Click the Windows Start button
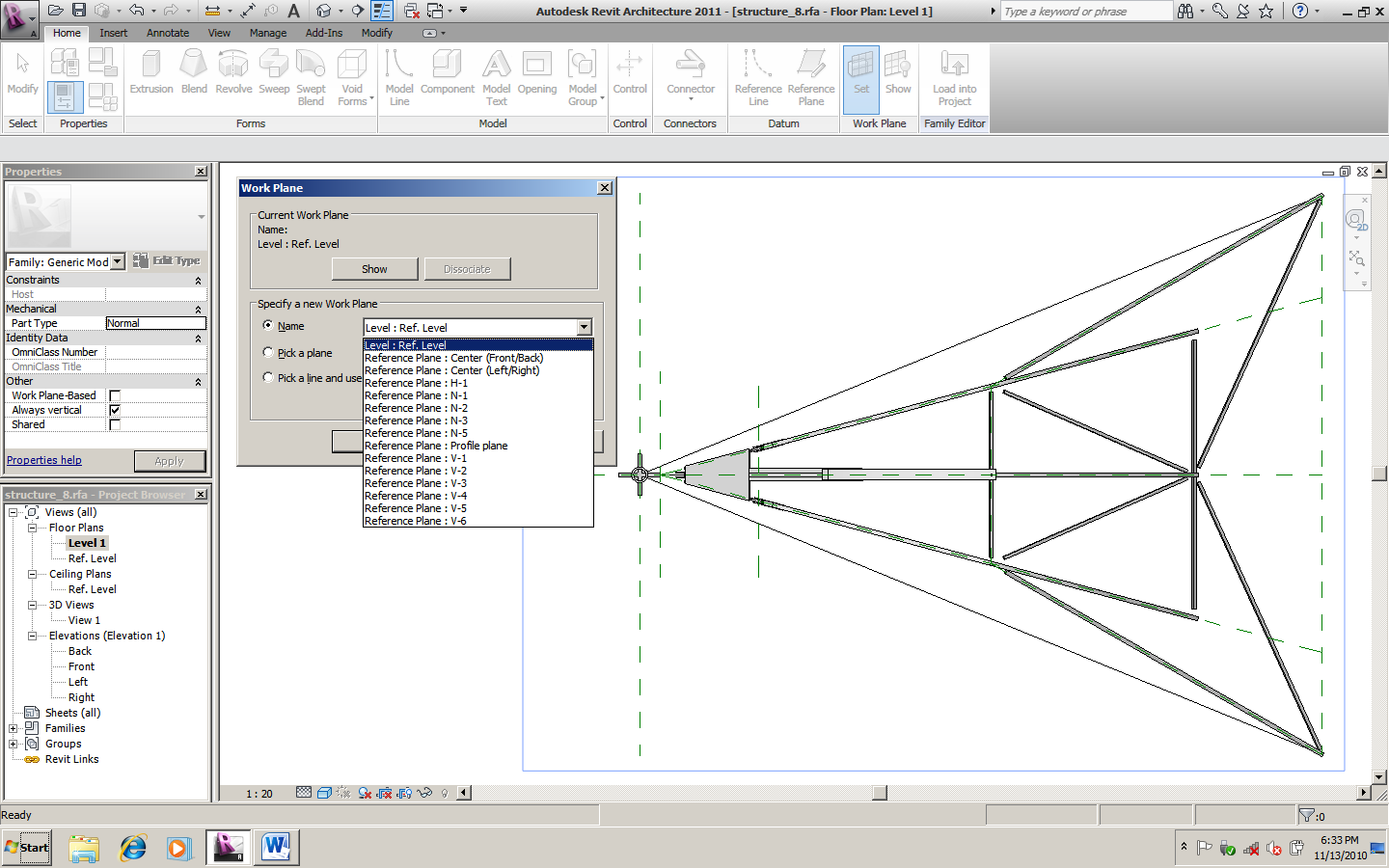The image size is (1389, 868). pyautogui.click(x=27, y=848)
